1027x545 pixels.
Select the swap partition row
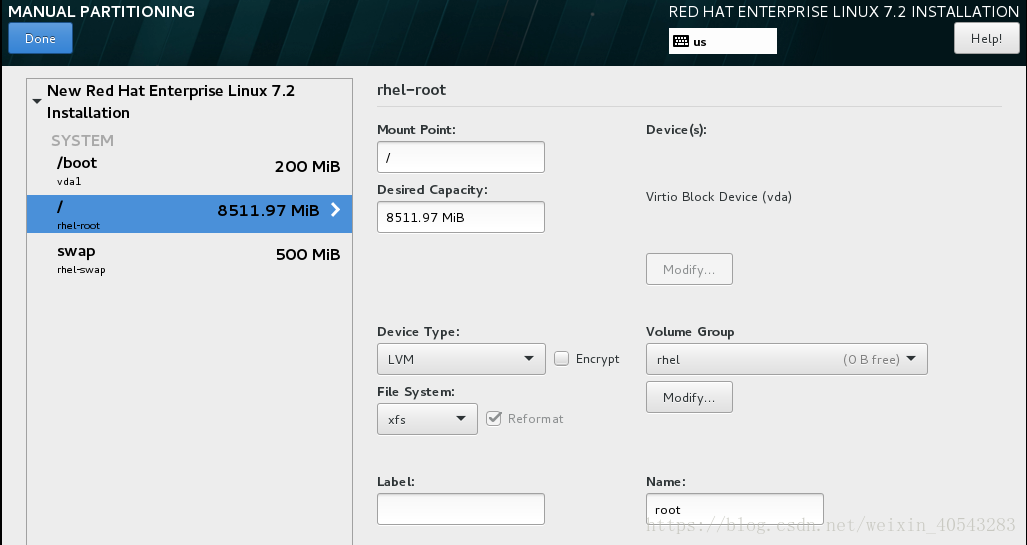[189, 259]
